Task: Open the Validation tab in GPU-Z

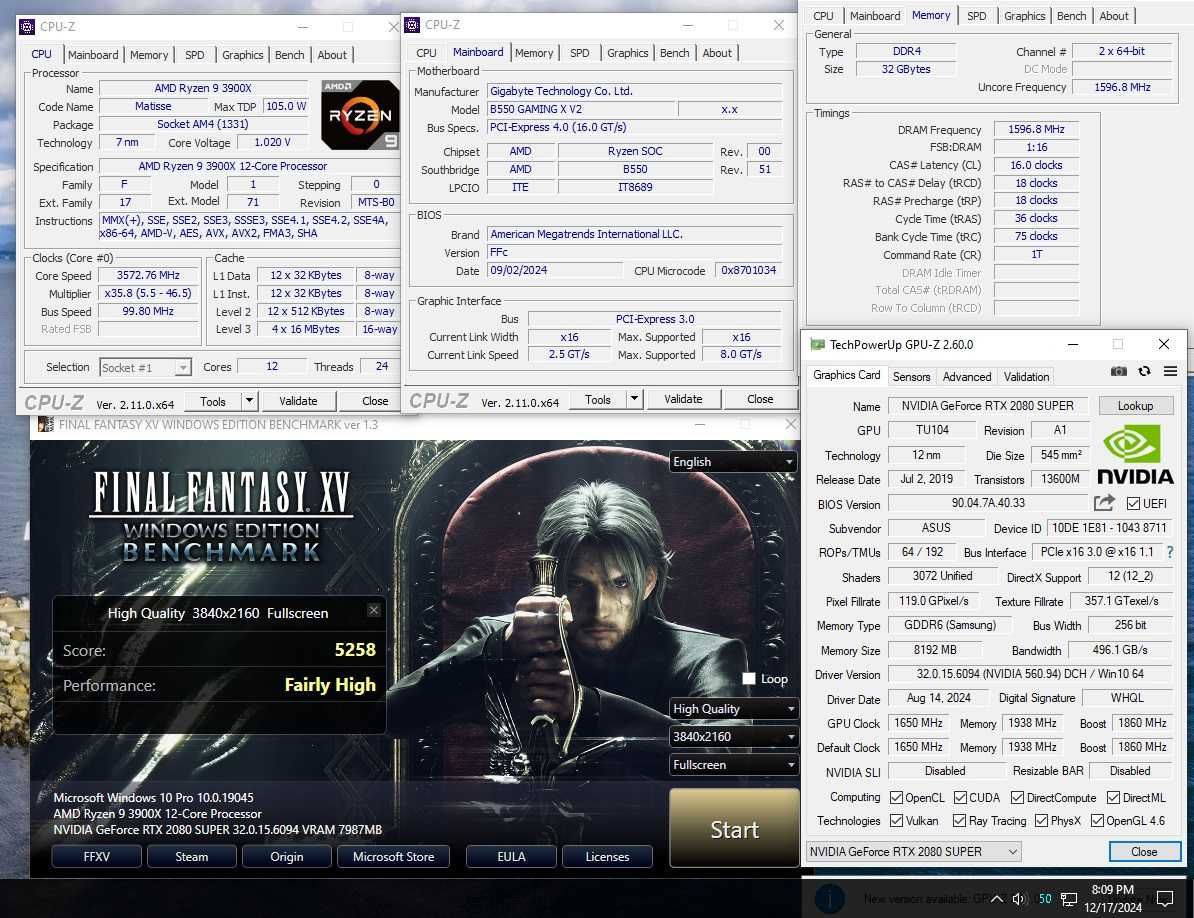Action: [1026, 376]
